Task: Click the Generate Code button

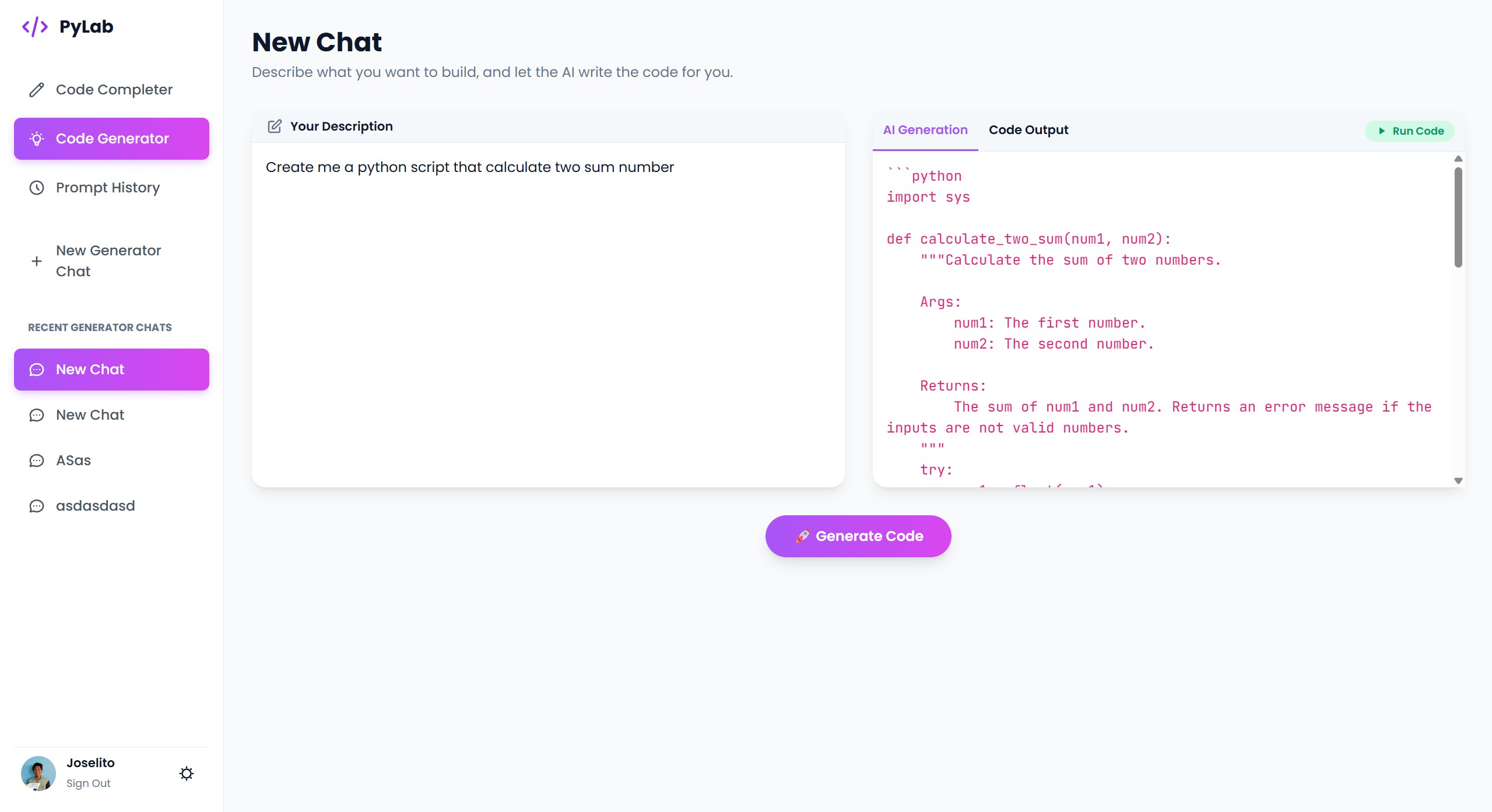Action: [x=858, y=536]
